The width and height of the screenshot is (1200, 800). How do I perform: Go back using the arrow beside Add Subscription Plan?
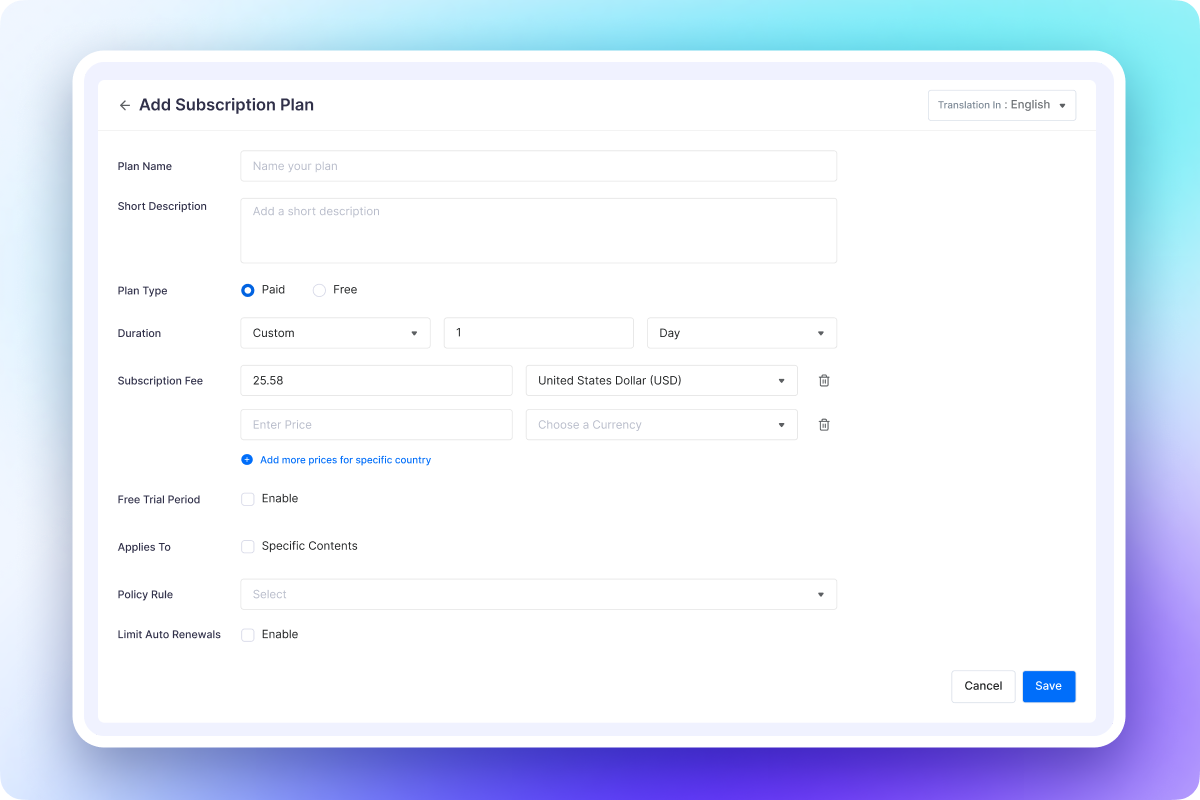pyautogui.click(x=125, y=105)
